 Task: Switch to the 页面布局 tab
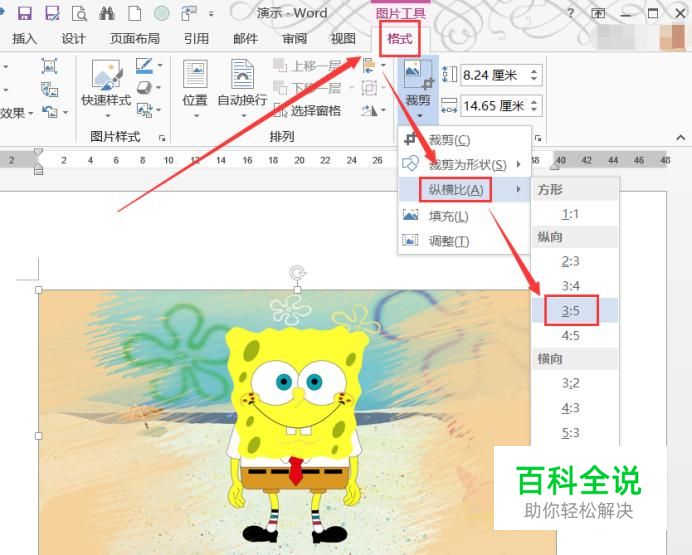[135, 39]
